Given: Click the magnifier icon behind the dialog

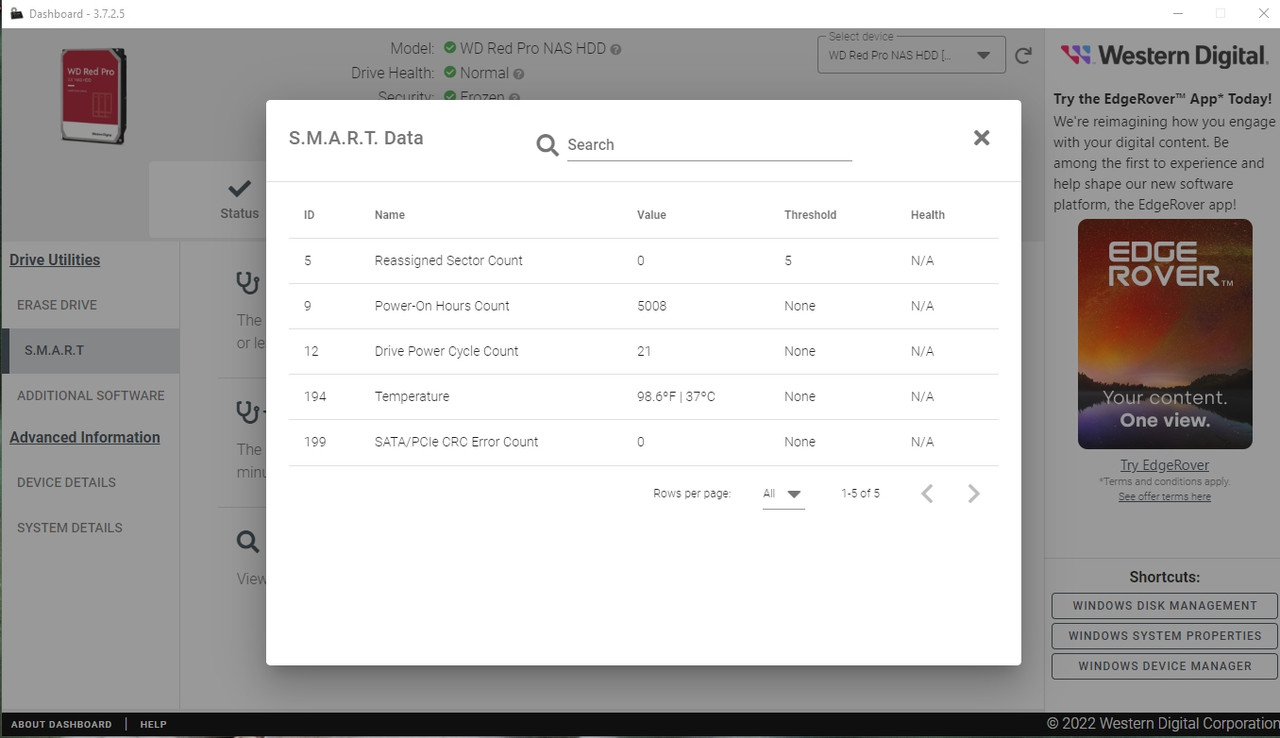Looking at the screenshot, I should pos(248,542).
